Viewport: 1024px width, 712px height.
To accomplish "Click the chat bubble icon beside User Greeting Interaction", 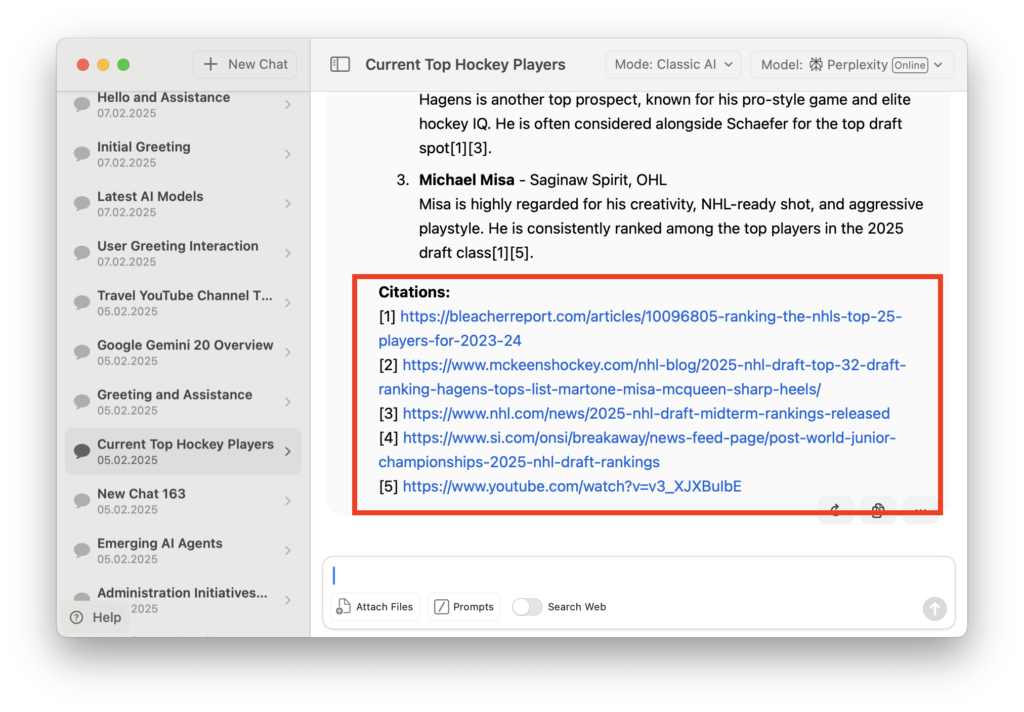I will [82, 253].
